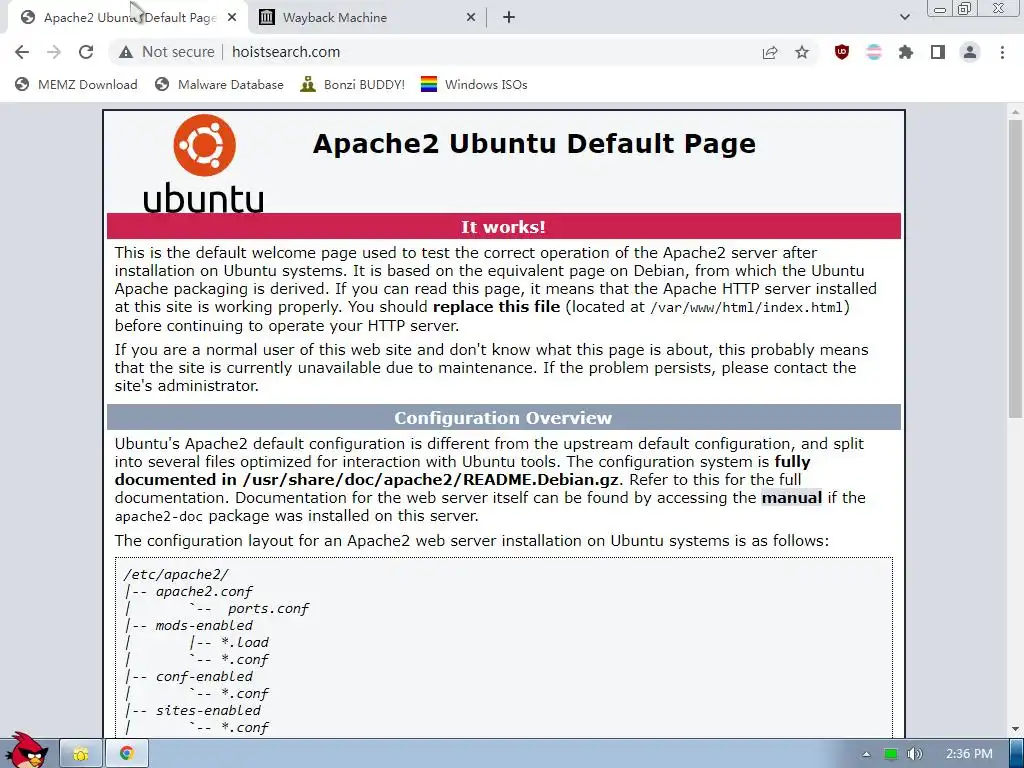Viewport: 1024px width, 768px height.
Task: Open the Chrome three-dot menu
Action: [1002, 52]
